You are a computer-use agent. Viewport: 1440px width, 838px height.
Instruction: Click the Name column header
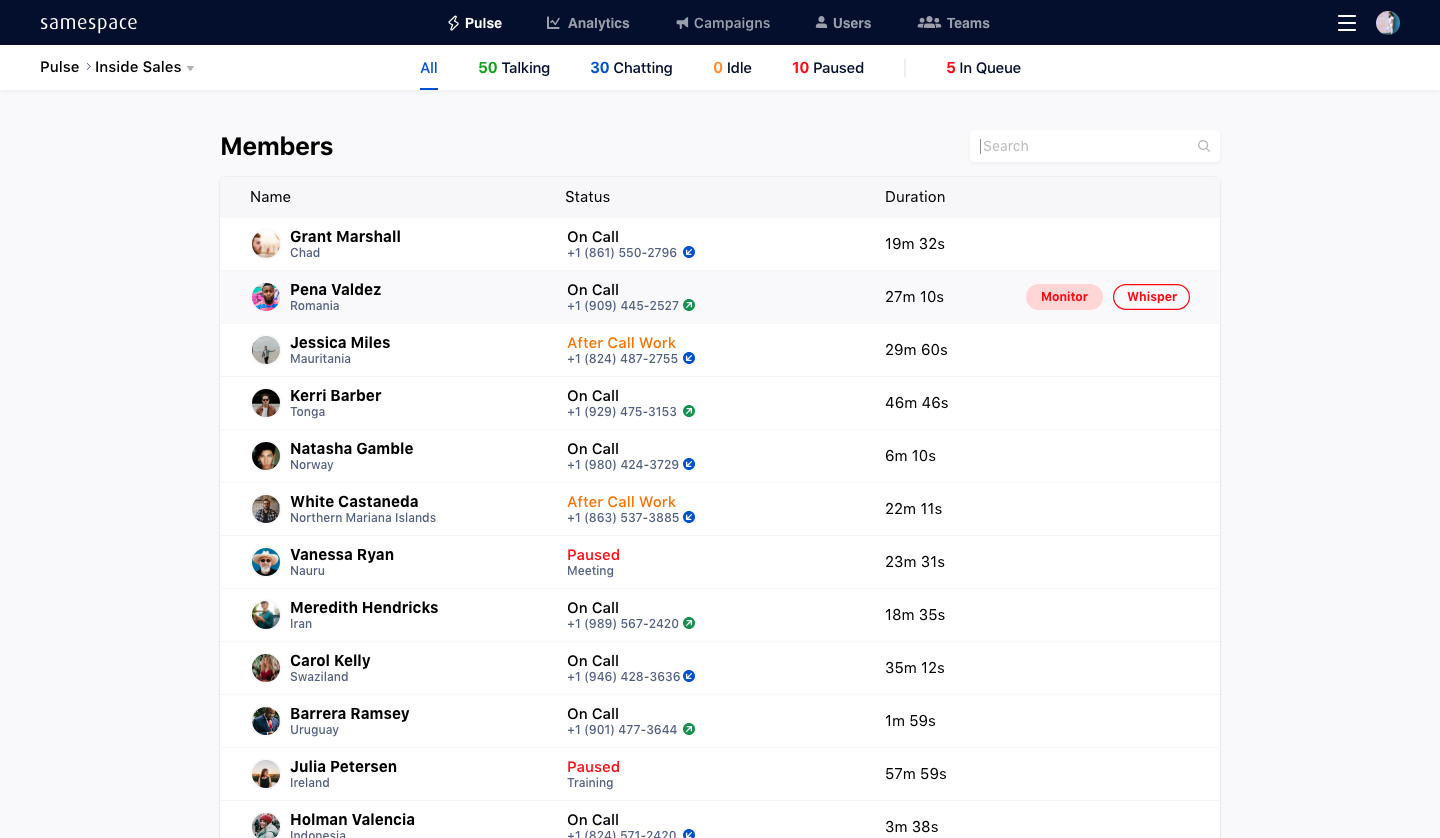click(270, 197)
